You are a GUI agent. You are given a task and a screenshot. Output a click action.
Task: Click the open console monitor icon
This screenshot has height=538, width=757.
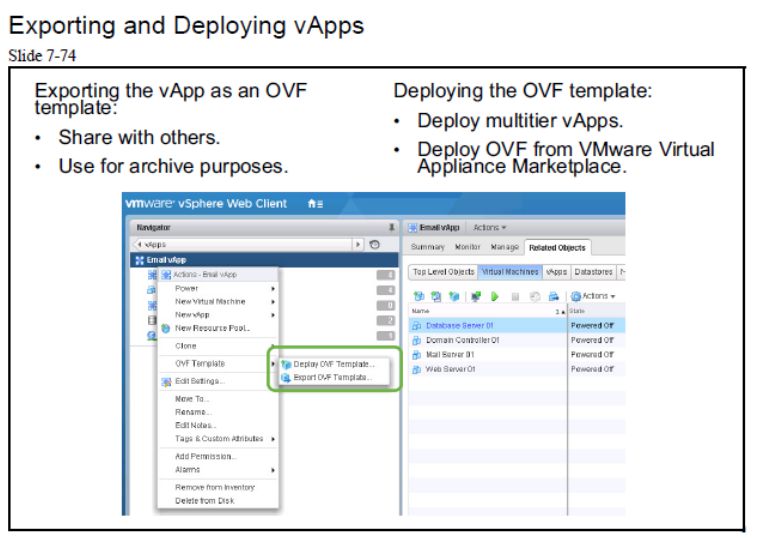click(x=476, y=296)
